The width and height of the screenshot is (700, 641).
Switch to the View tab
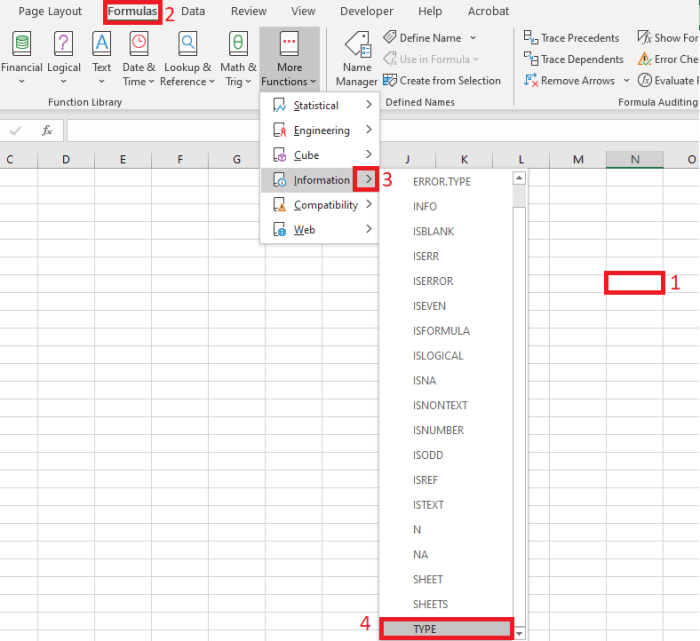303,11
